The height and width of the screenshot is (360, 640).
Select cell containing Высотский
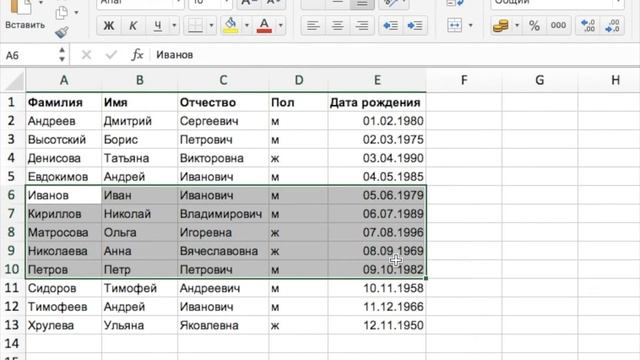click(x=64, y=140)
